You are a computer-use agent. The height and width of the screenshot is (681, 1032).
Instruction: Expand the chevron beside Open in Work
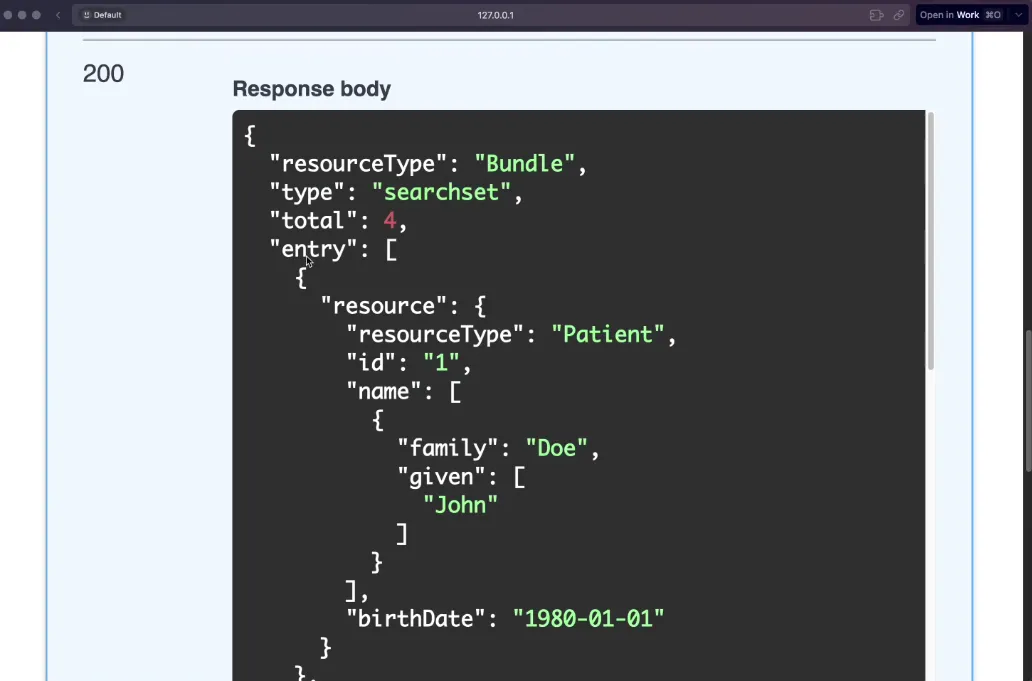pyautogui.click(x=1018, y=15)
